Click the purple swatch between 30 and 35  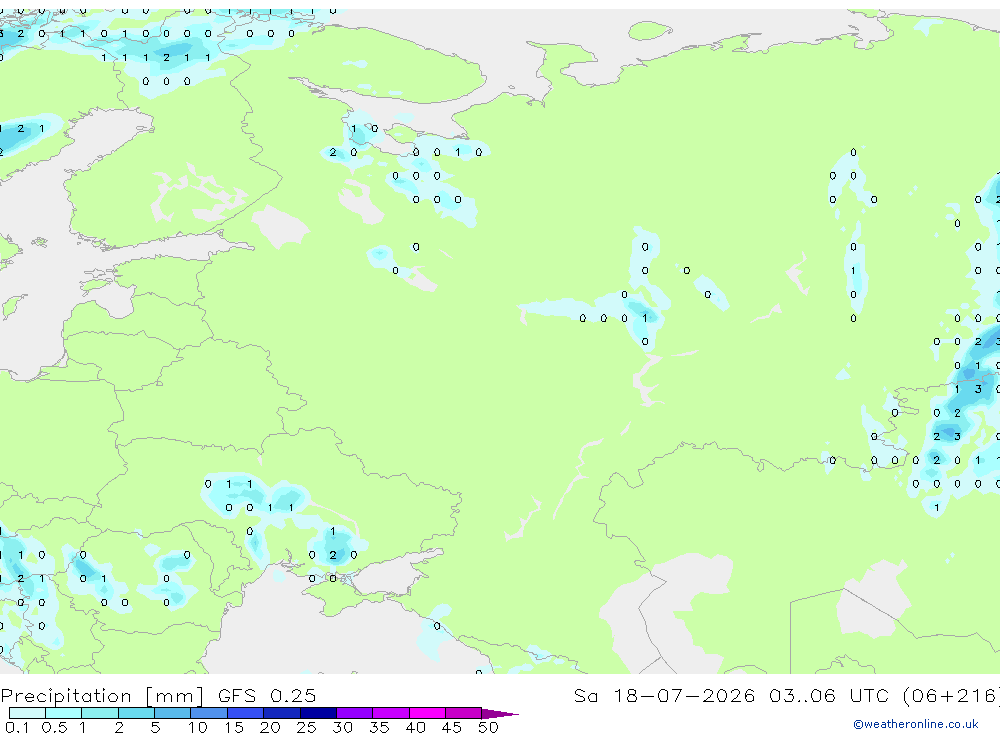click(355, 713)
